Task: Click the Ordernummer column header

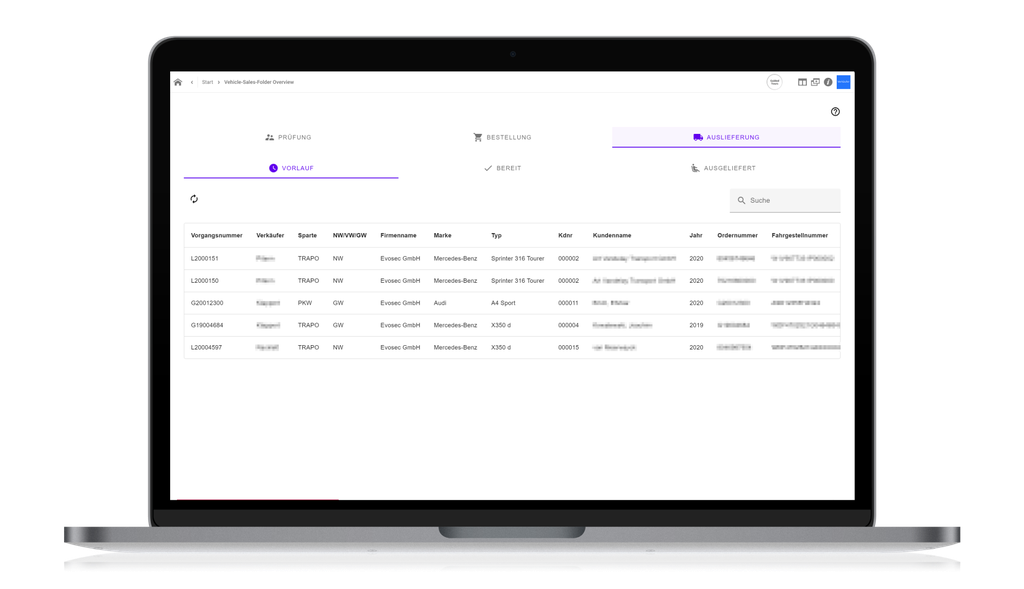Action: [x=737, y=236]
